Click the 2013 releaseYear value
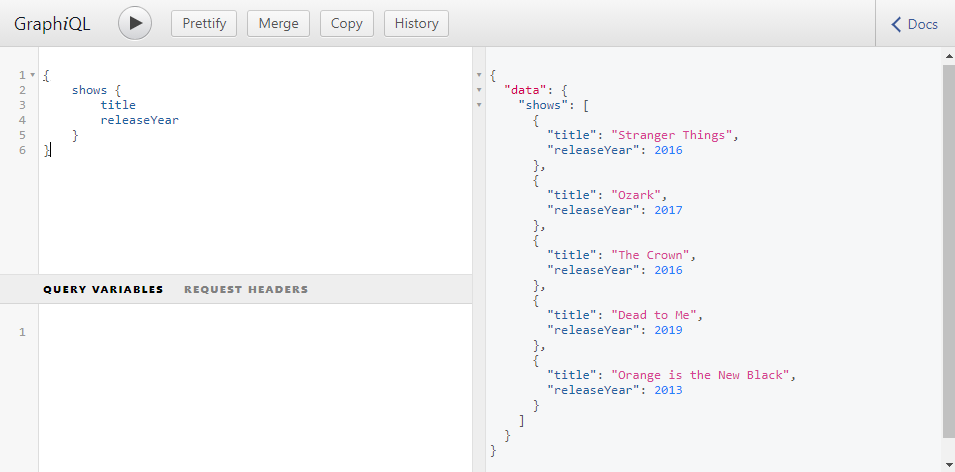 (668, 390)
